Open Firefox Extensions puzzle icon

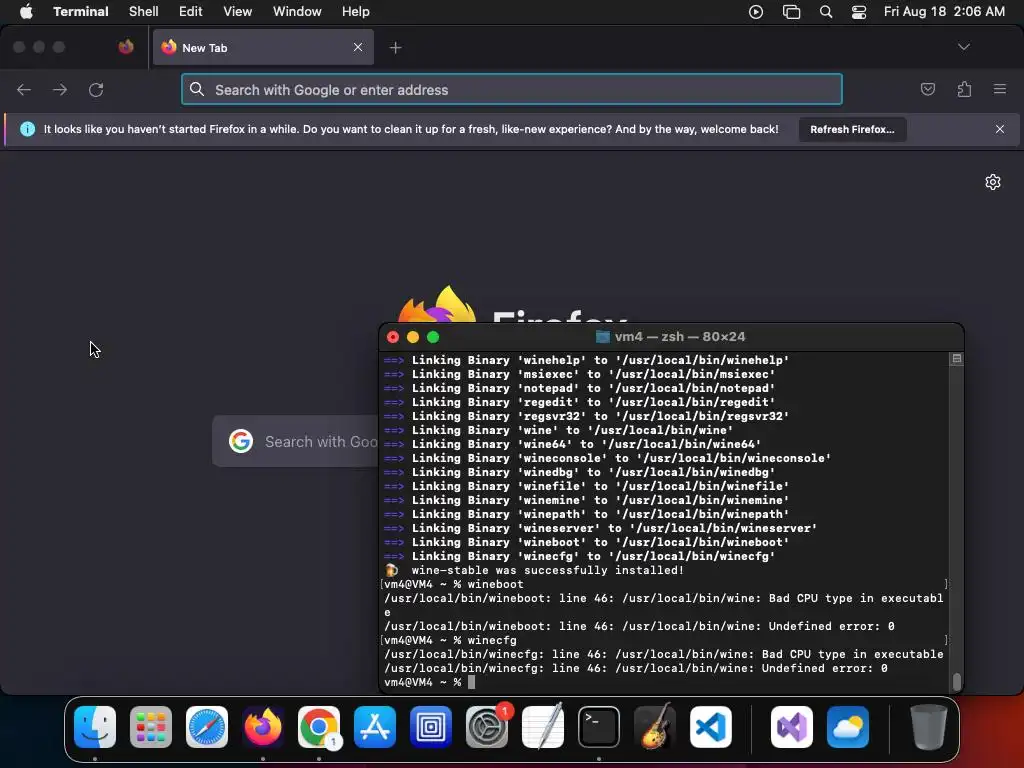(x=964, y=89)
